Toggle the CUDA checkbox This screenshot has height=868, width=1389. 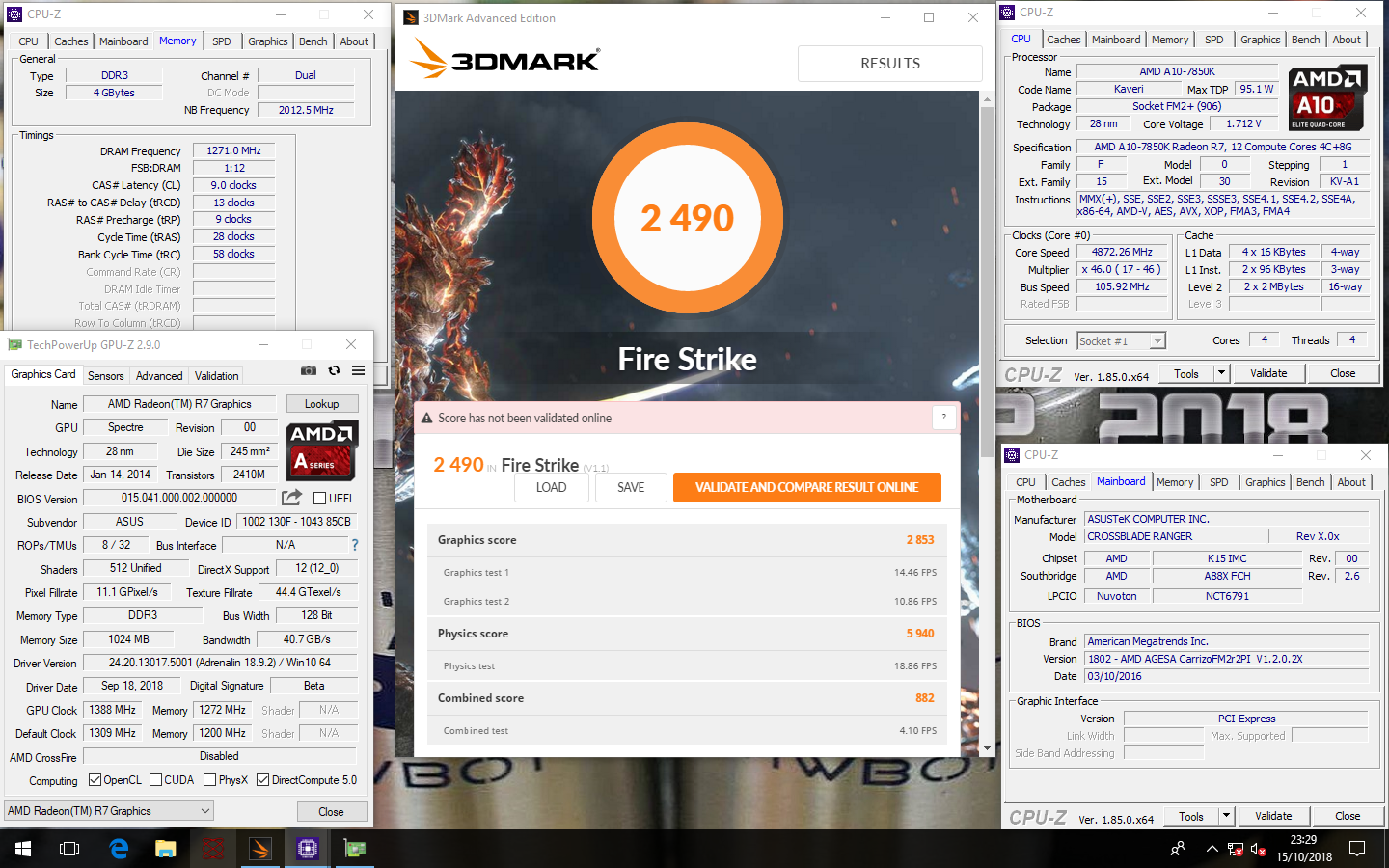[x=155, y=780]
